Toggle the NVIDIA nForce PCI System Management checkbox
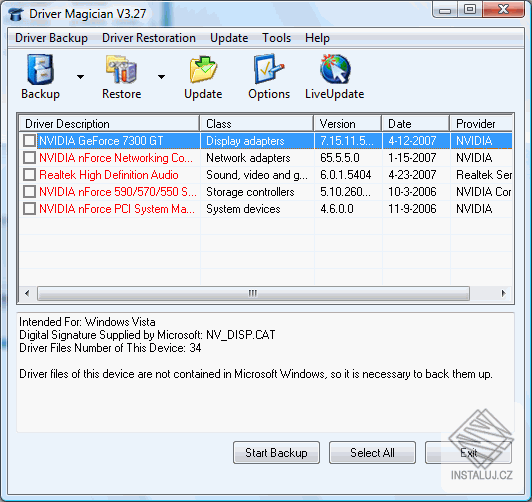 coord(30,209)
